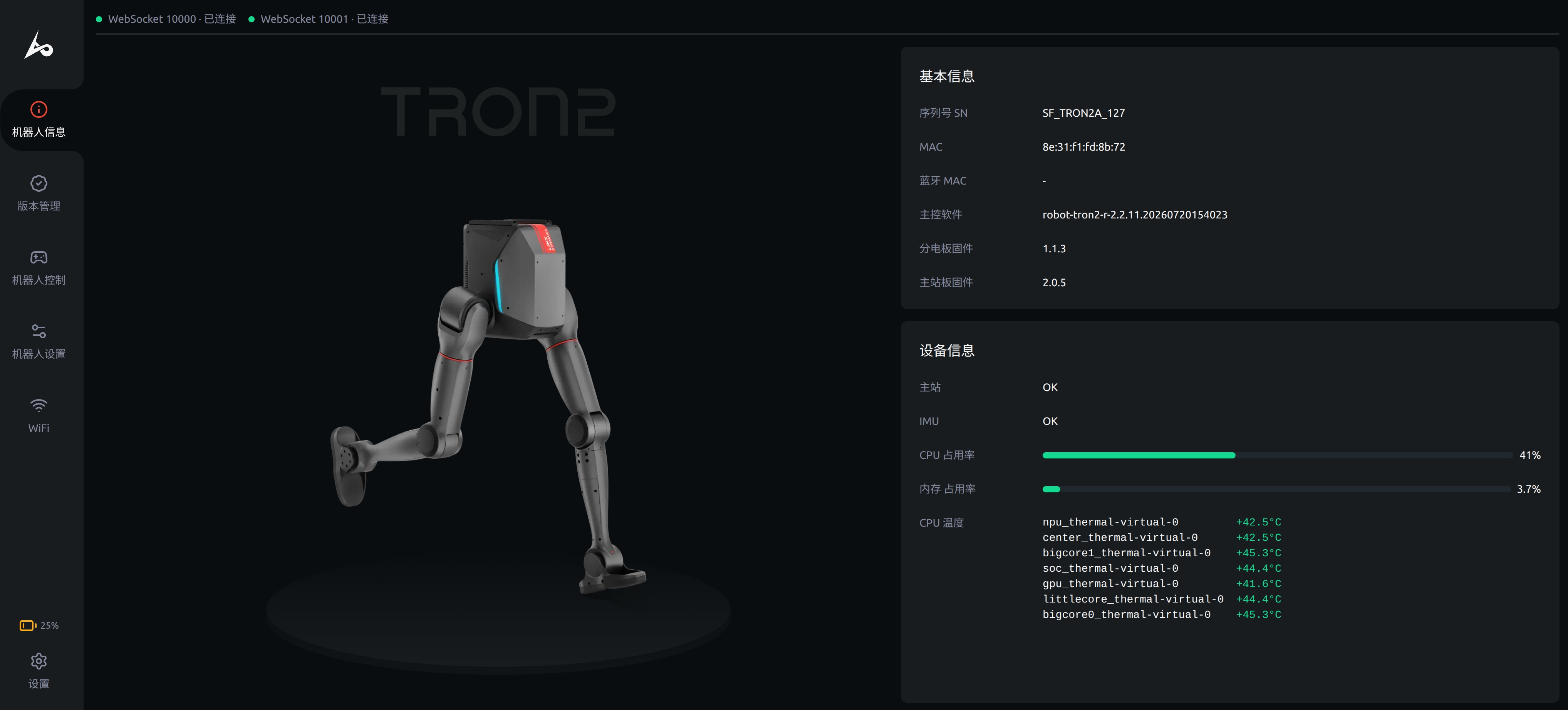Click the CPU 占用率 progress bar
Image resolution: width=1568 pixels, height=710 pixels.
tap(1277, 455)
